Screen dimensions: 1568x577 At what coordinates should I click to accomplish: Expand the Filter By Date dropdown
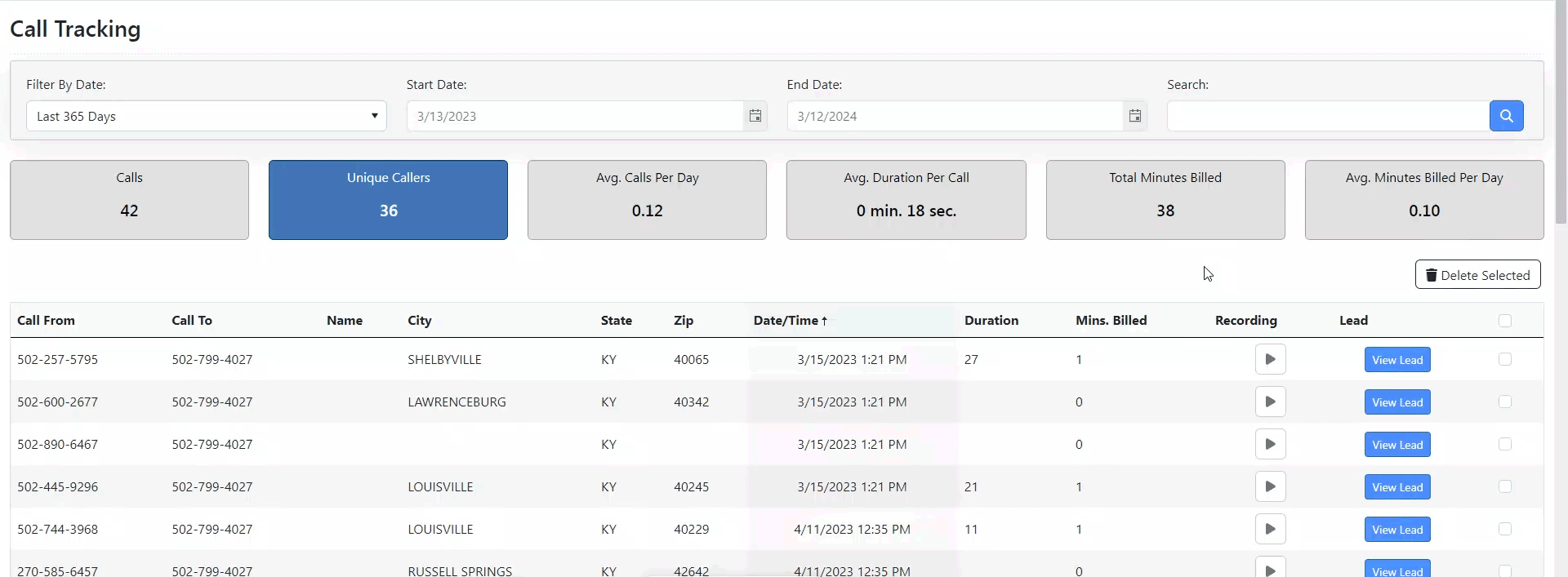206,116
